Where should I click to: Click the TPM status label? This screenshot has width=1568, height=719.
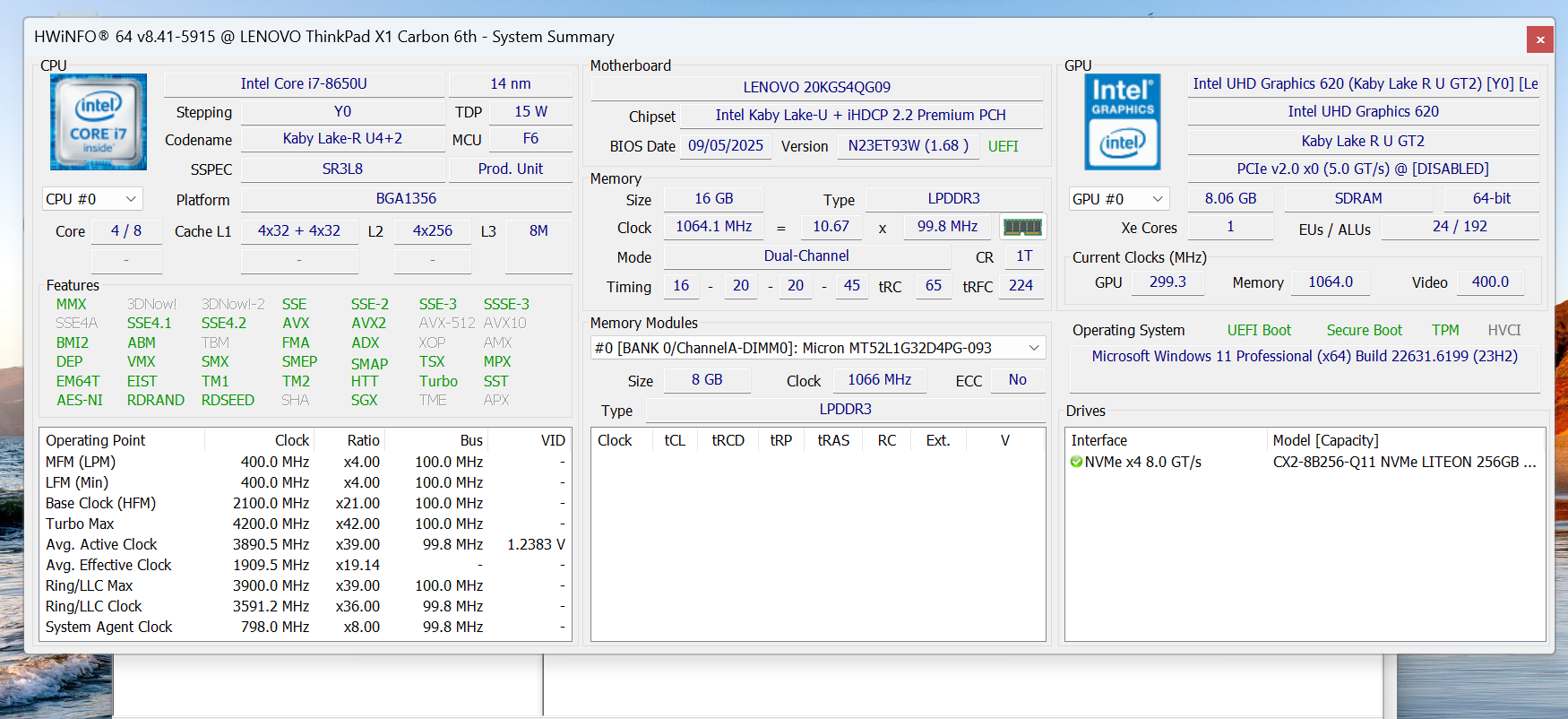coord(1445,331)
